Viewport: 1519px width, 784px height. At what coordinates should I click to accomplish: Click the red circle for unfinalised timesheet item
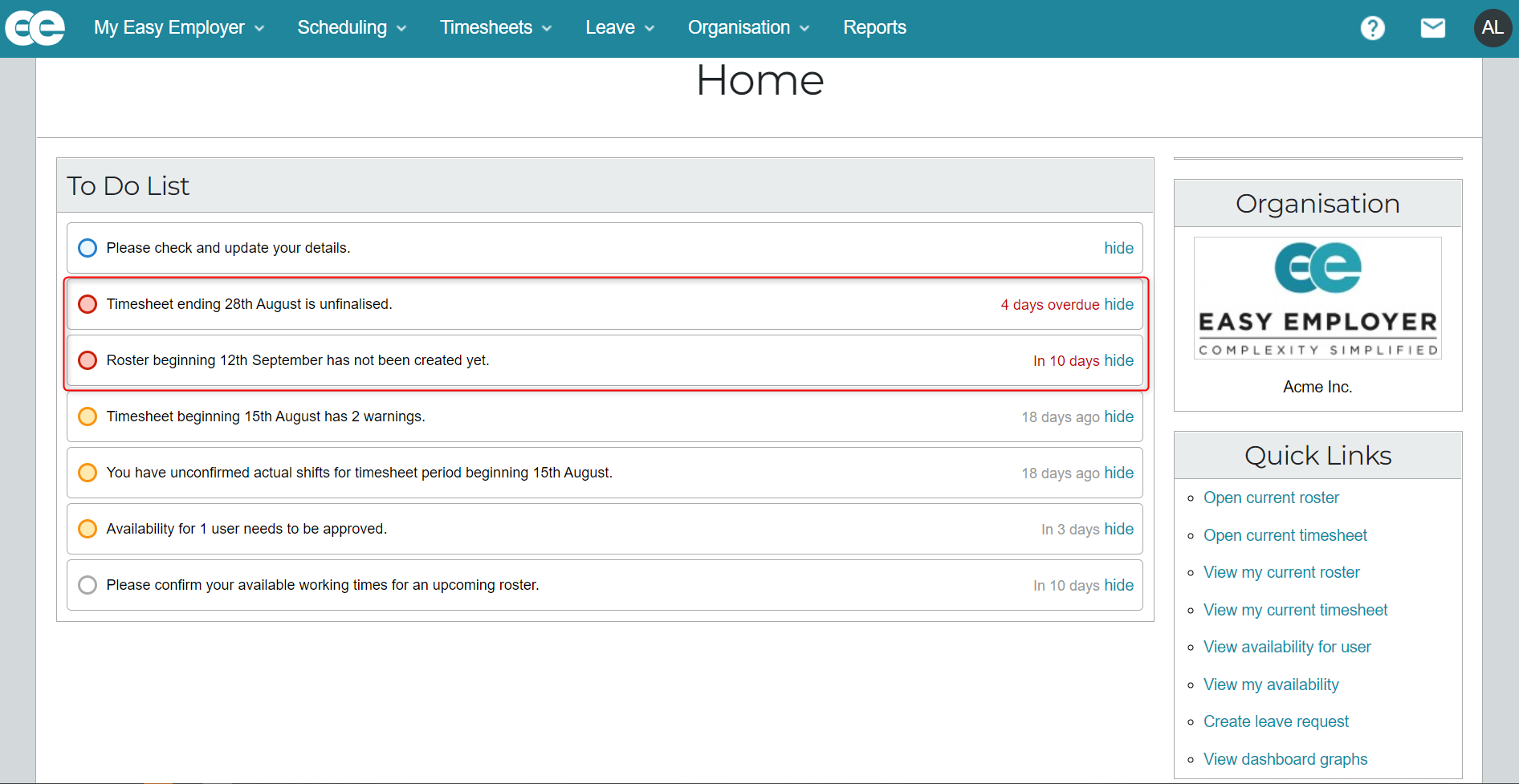coord(88,304)
